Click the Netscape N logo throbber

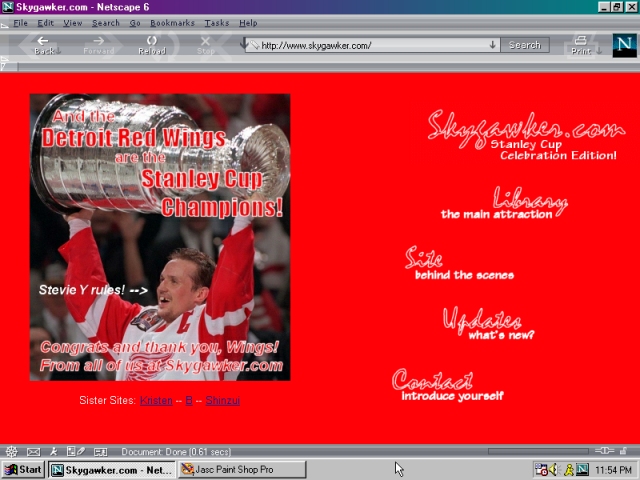(x=624, y=45)
